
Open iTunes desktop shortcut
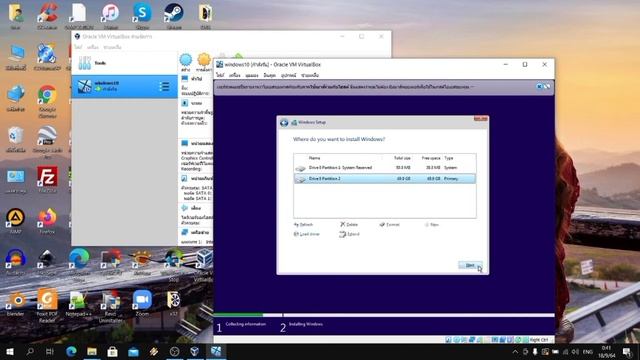tap(110, 16)
